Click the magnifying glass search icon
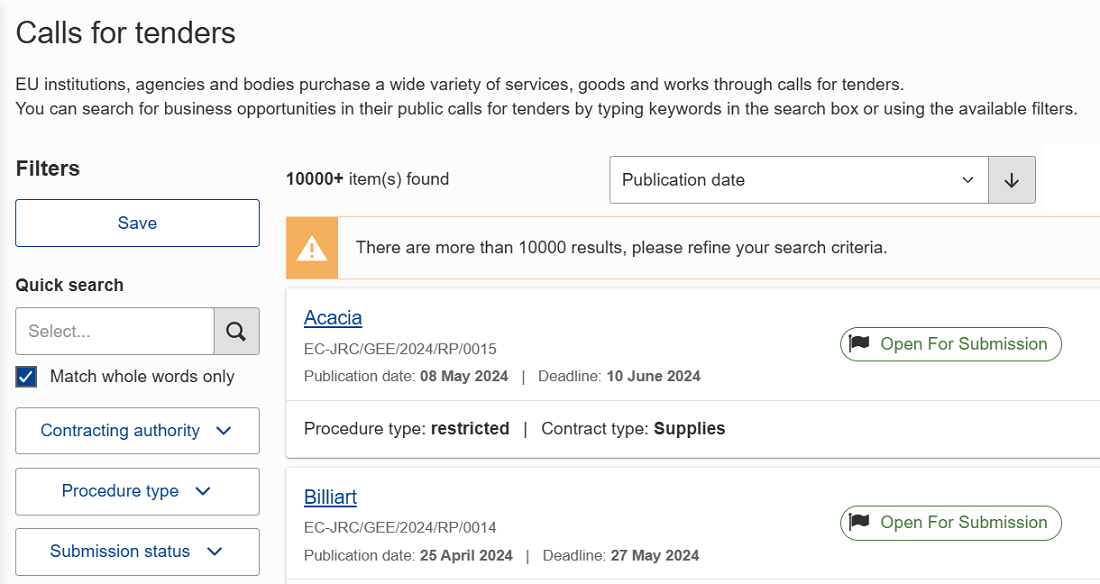1100x584 pixels. (236, 331)
